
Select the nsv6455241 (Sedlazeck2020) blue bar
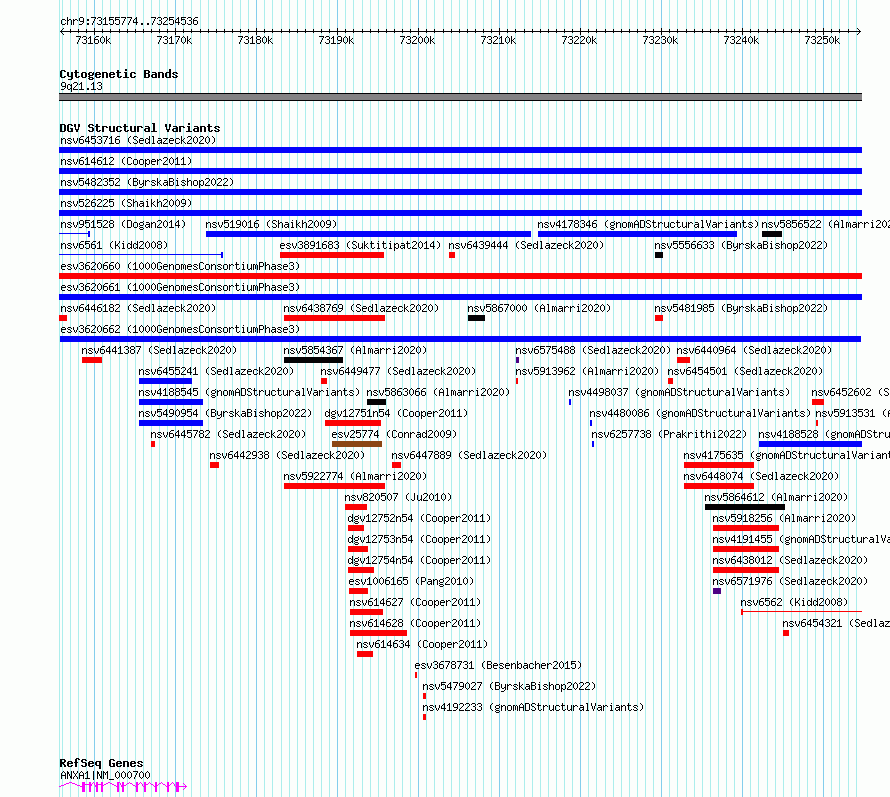[165, 381]
